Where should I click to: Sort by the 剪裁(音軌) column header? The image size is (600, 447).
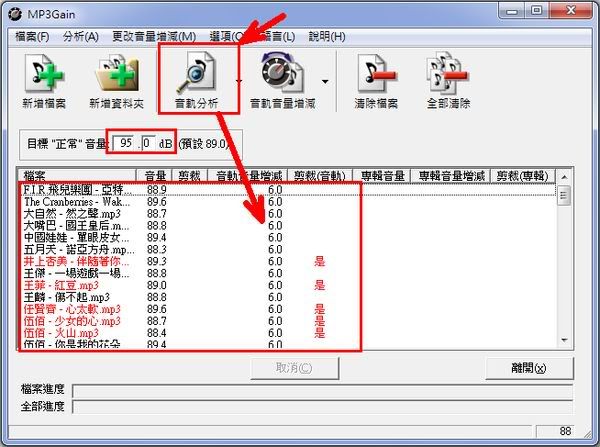click(320, 176)
